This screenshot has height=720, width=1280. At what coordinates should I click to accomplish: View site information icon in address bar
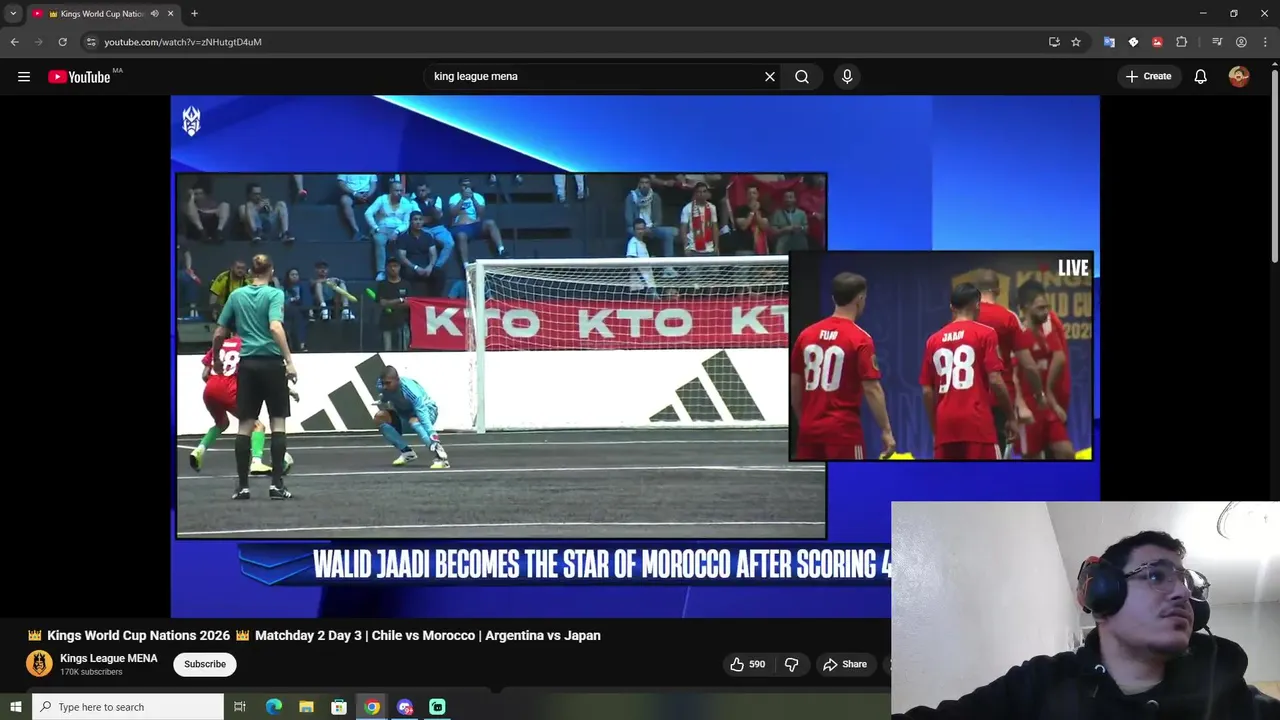coord(91,42)
